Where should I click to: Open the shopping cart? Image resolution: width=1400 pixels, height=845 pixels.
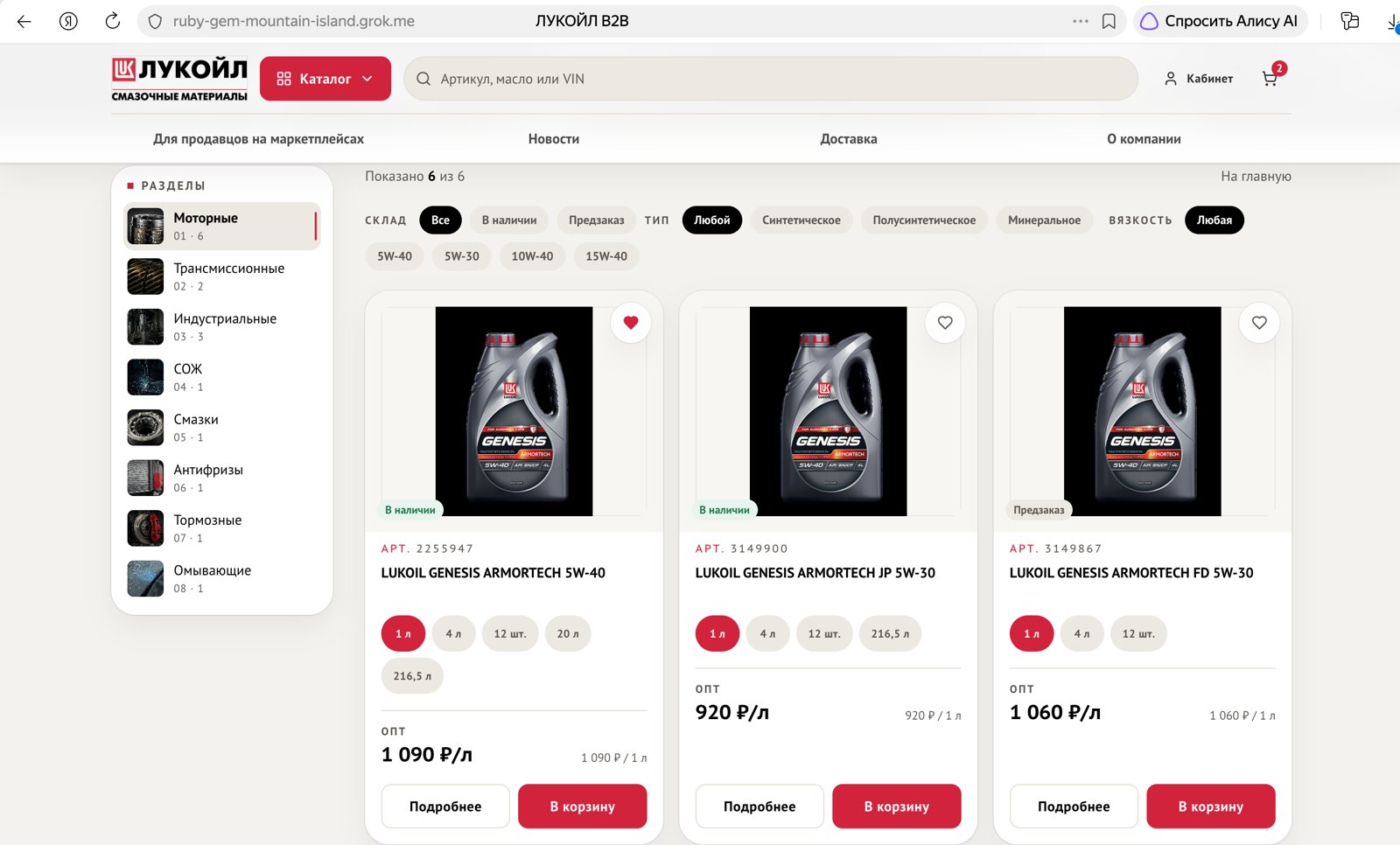pyautogui.click(x=1270, y=78)
